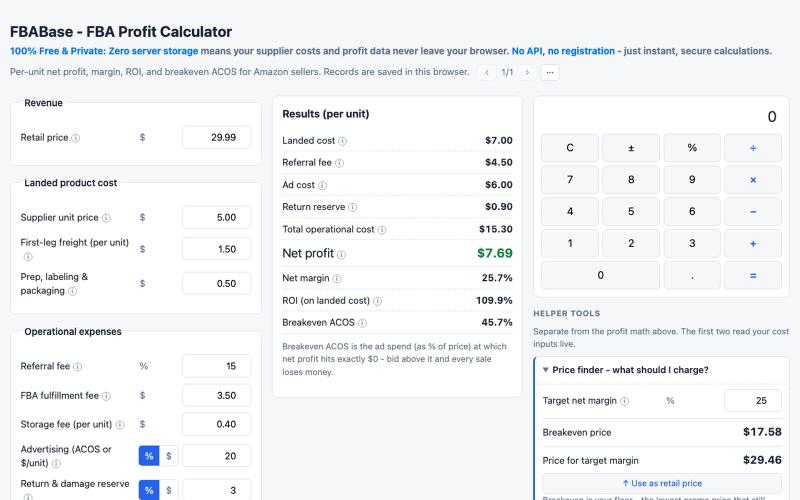Click info icon next to Storage fee (per unit)

click(x=120, y=424)
